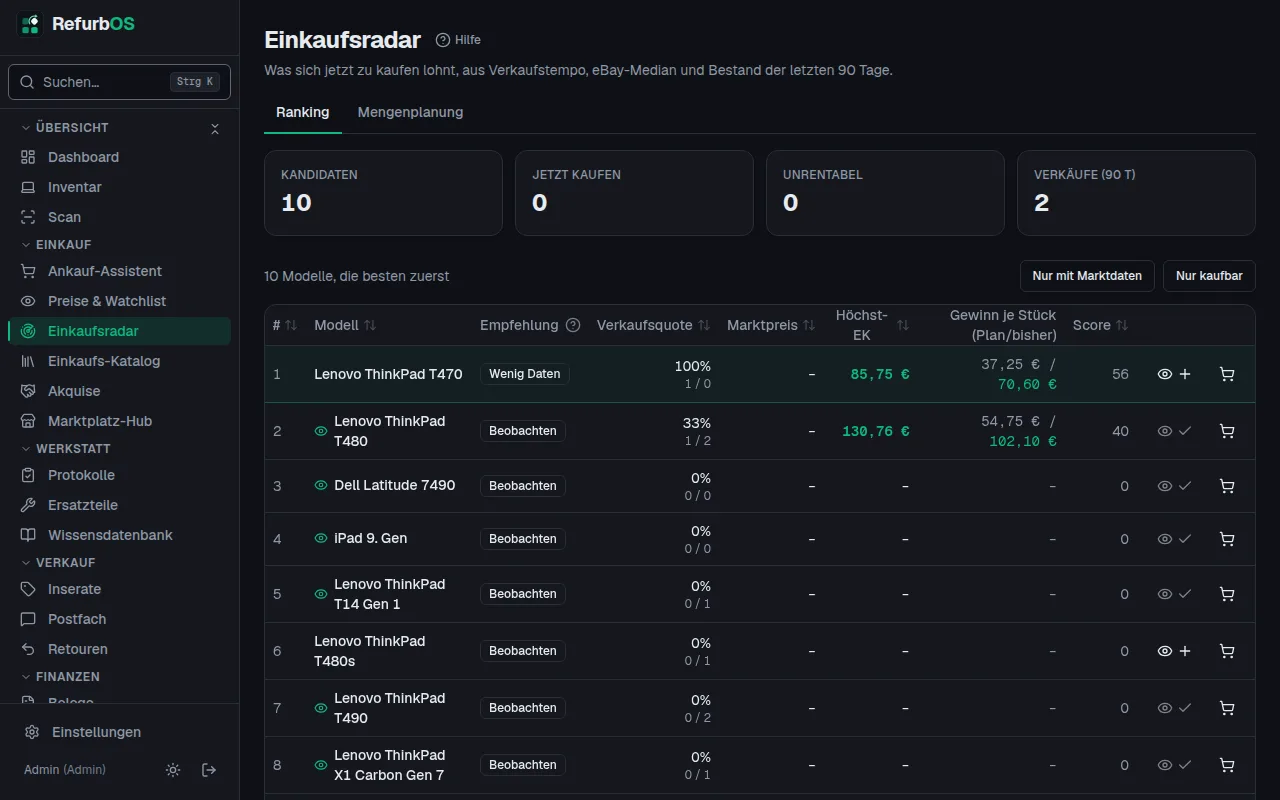Click cart icon in Dell Latitude 7490 row

pyautogui.click(x=1227, y=486)
